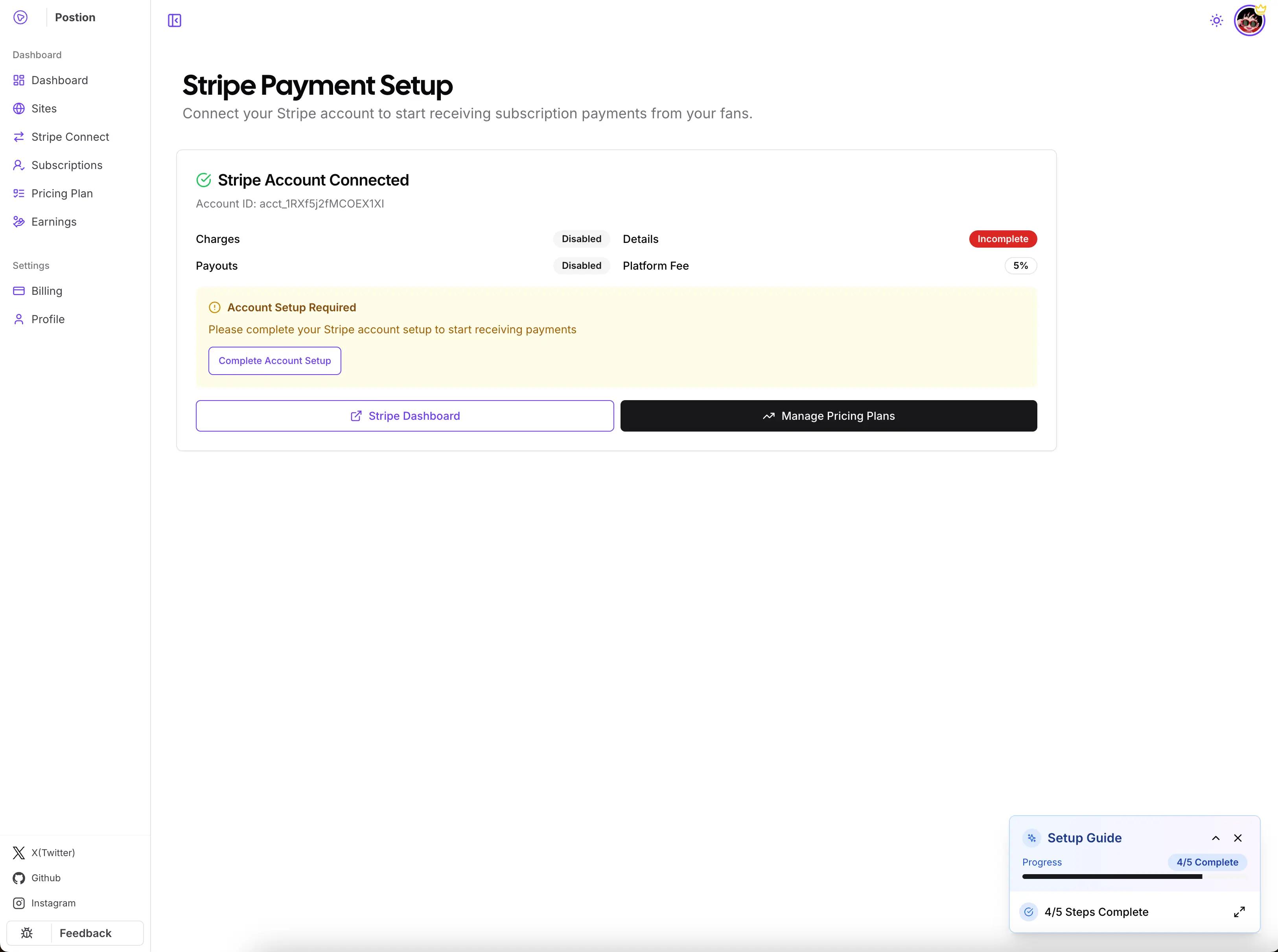Click the Complete Account Setup button

click(x=274, y=360)
